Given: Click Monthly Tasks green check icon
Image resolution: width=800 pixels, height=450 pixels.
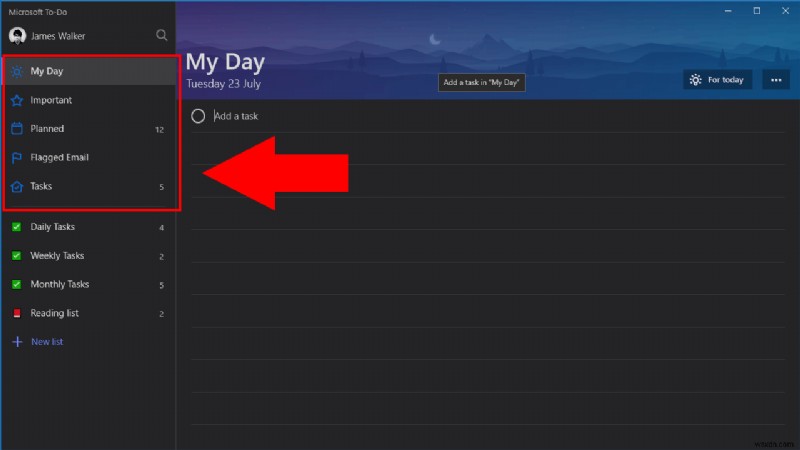Looking at the screenshot, I should click(16, 284).
